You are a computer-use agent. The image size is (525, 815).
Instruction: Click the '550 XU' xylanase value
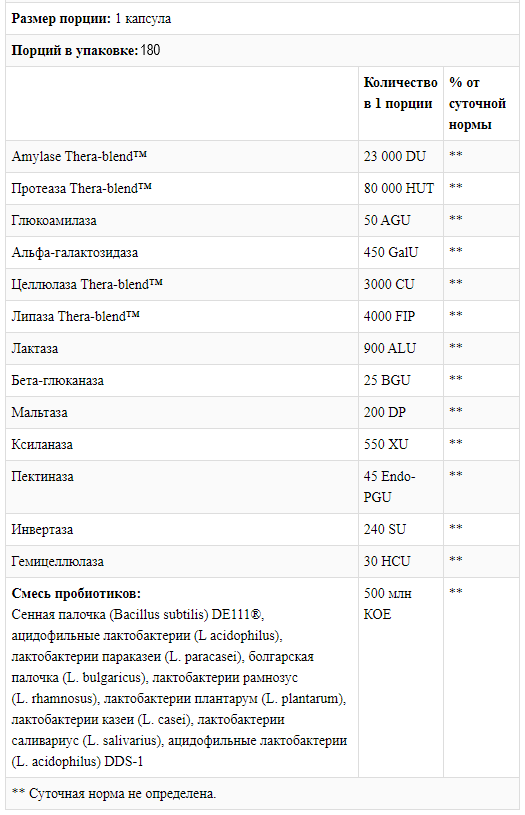[386, 444]
